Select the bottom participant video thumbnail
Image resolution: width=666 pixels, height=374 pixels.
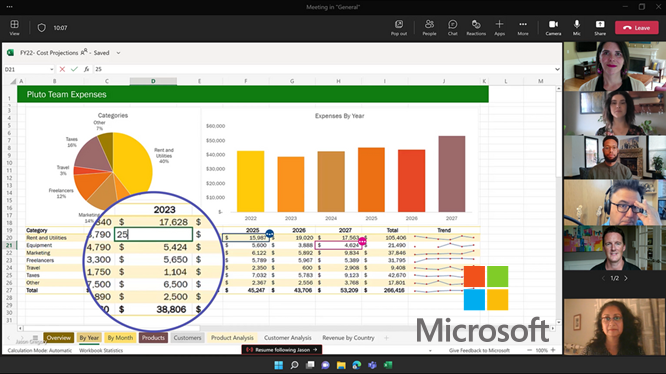pos(614,326)
